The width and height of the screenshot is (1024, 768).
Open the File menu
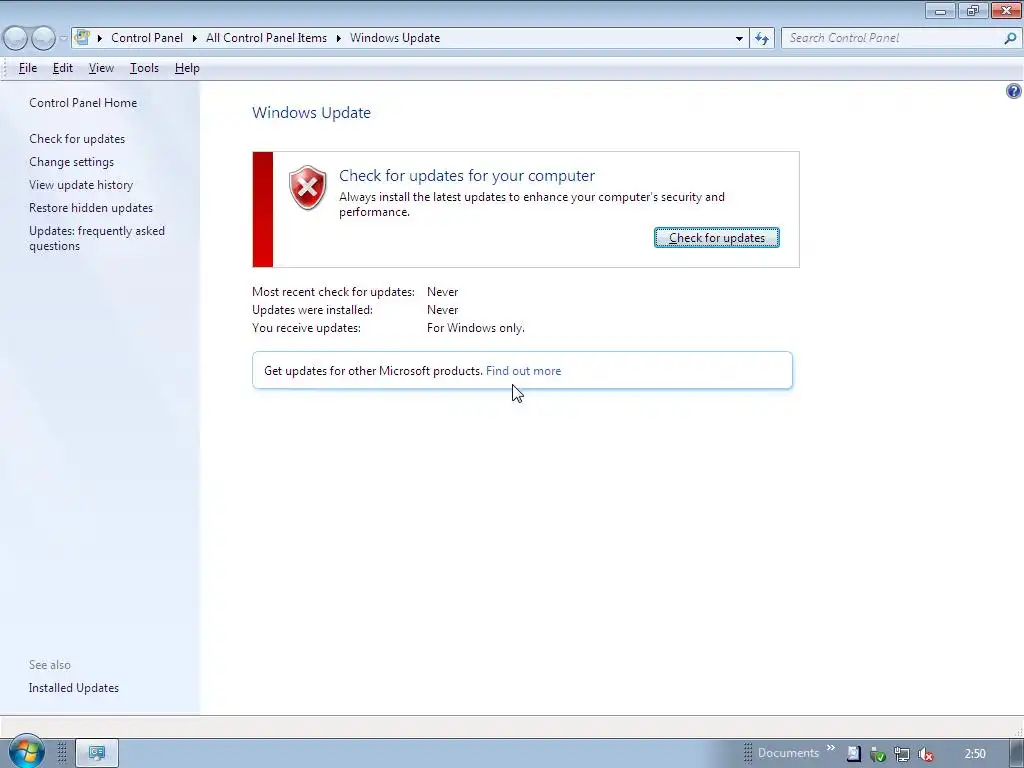click(27, 68)
